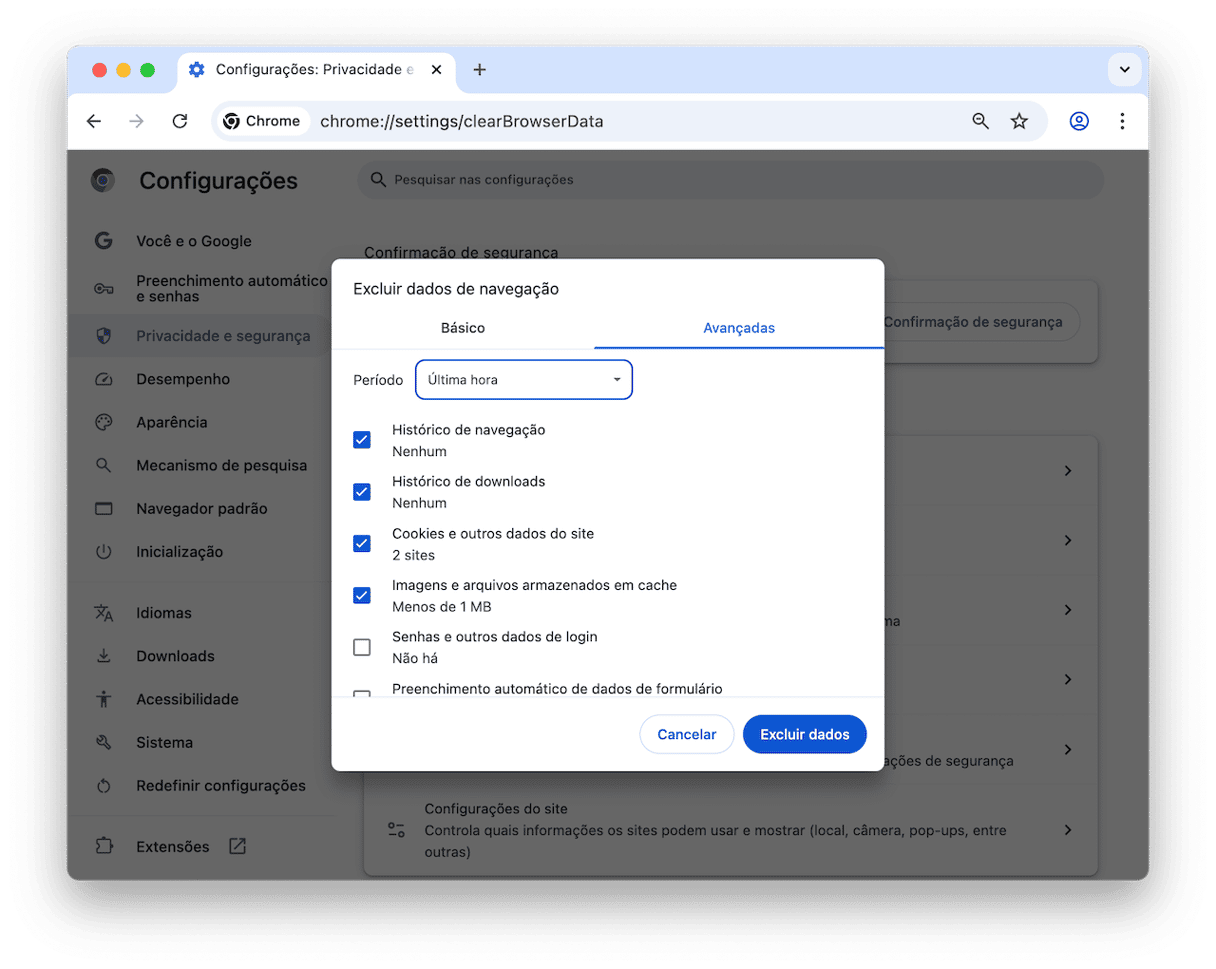Open the Chrome three-dot menu
This screenshot has width=1216, height=969.
(1122, 121)
